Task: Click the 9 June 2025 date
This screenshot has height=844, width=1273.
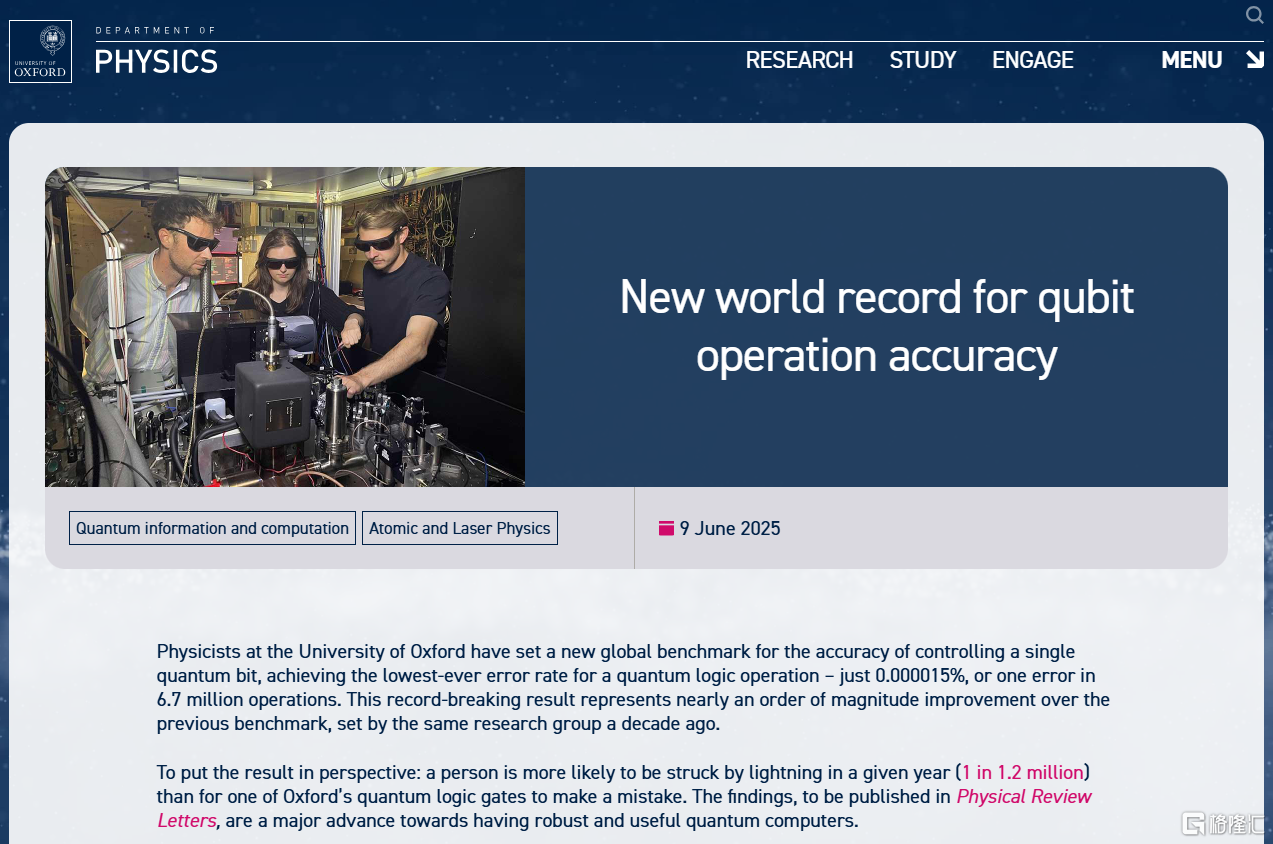Action: 730,528
